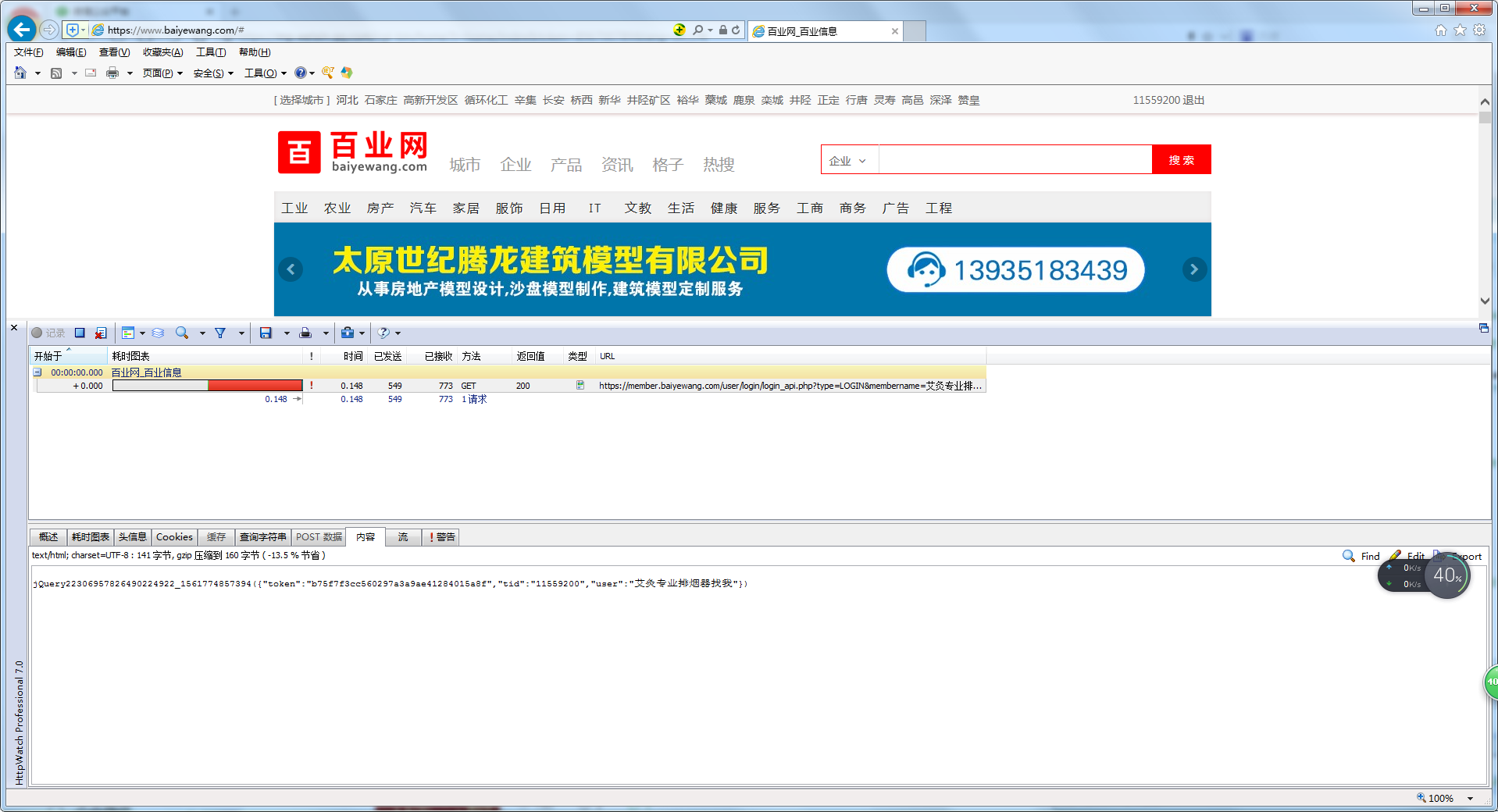
Task: Expand the 页面(P) dropdown in IE toolbar
Action: 162,73
